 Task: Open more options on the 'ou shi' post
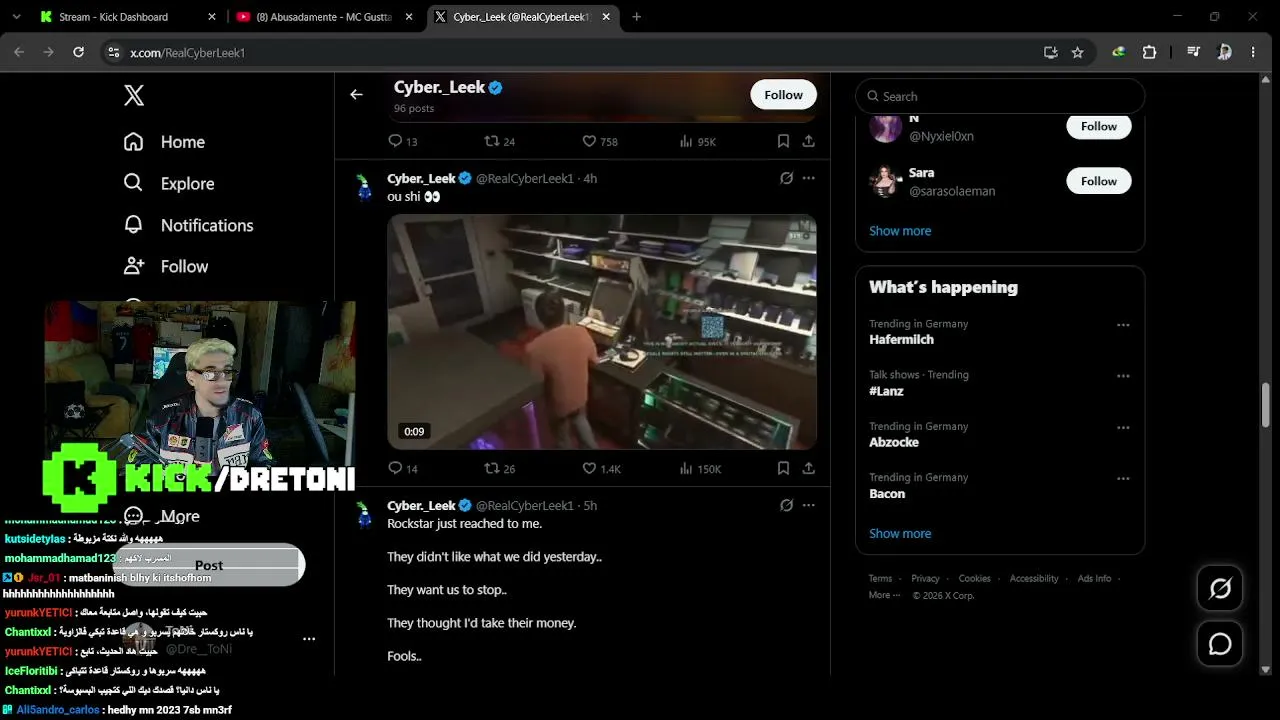[x=808, y=178]
